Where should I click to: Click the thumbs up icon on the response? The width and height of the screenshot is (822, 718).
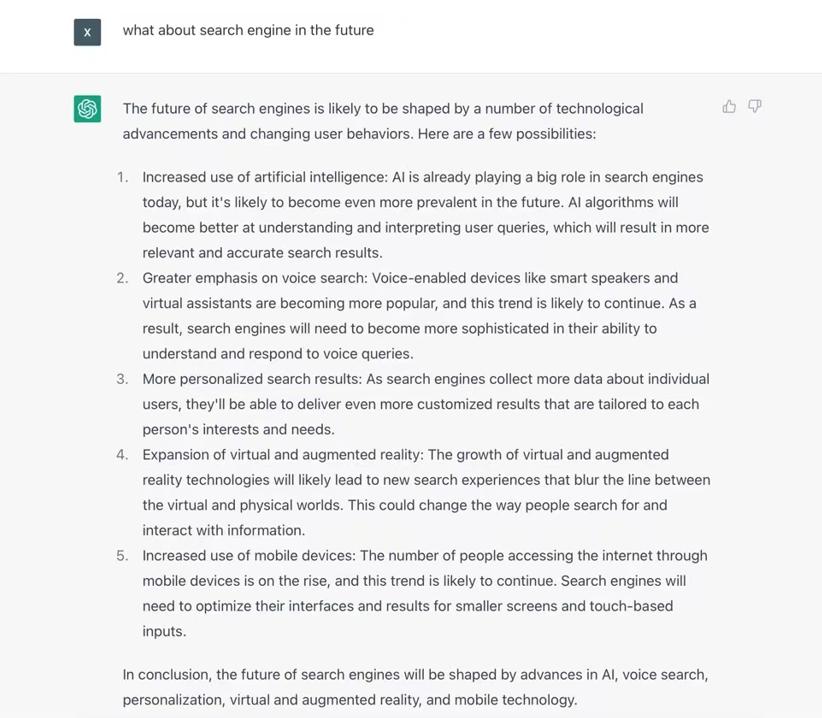pos(729,107)
